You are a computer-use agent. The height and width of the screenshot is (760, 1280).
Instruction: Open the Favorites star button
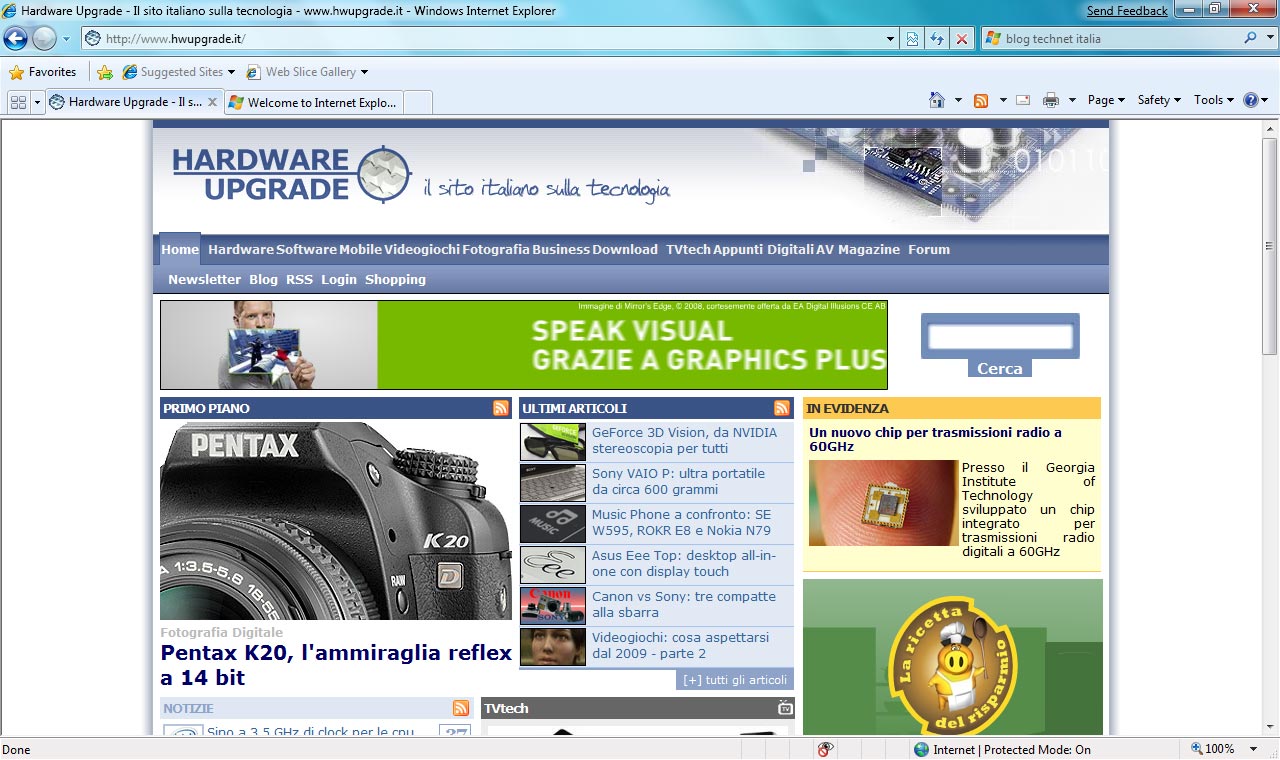[x=43, y=72]
